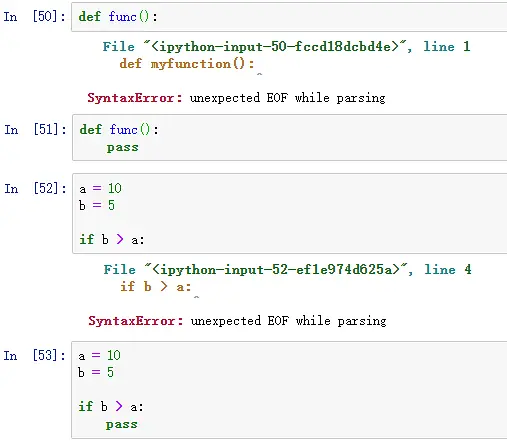This screenshot has height=442, width=507.
Task: Click traceback text 'ipython-input-50-fccd18dcbd4e'
Action: (x=275, y=47)
